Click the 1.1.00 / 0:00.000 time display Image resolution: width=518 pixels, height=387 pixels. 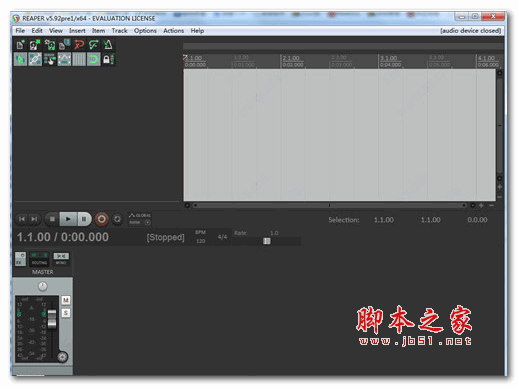63,237
